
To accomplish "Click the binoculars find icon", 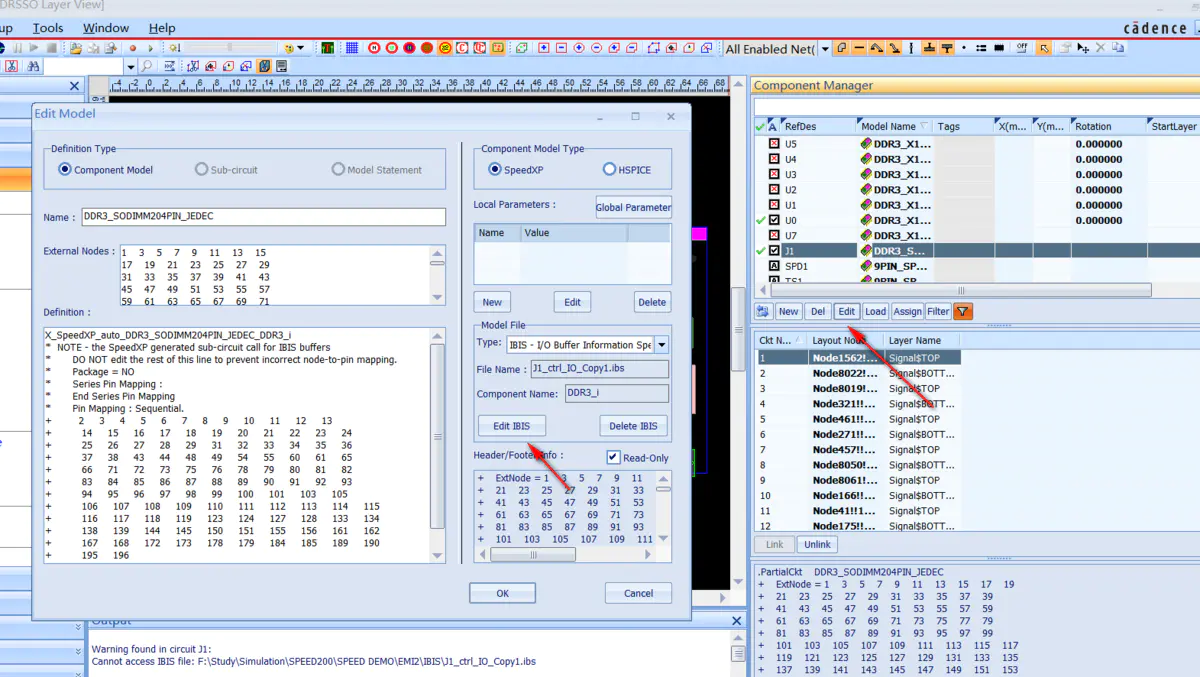I will [x=34, y=66].
